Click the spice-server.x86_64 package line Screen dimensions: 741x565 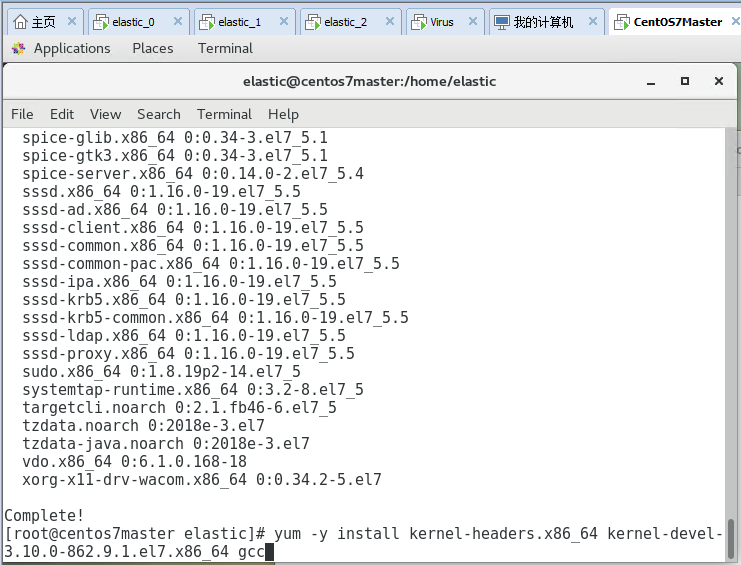pyautogui.click(x=193, y=173)
